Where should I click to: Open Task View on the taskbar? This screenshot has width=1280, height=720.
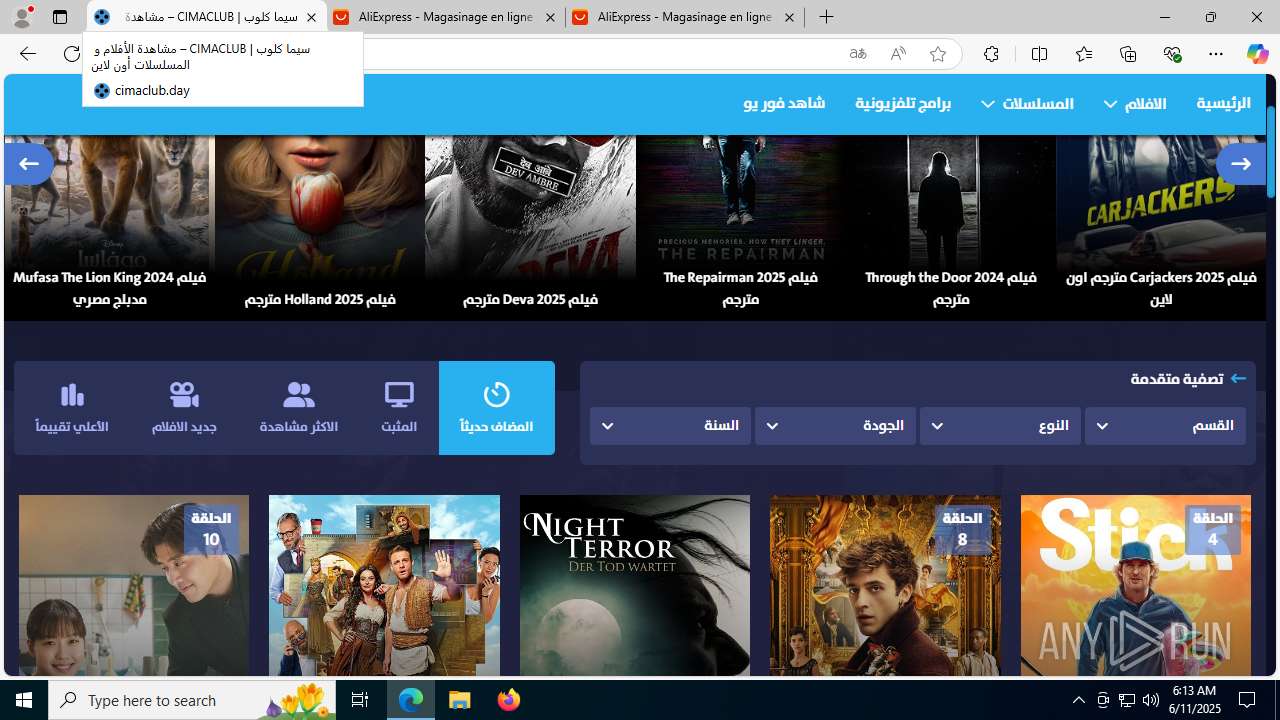click(360, 700)
